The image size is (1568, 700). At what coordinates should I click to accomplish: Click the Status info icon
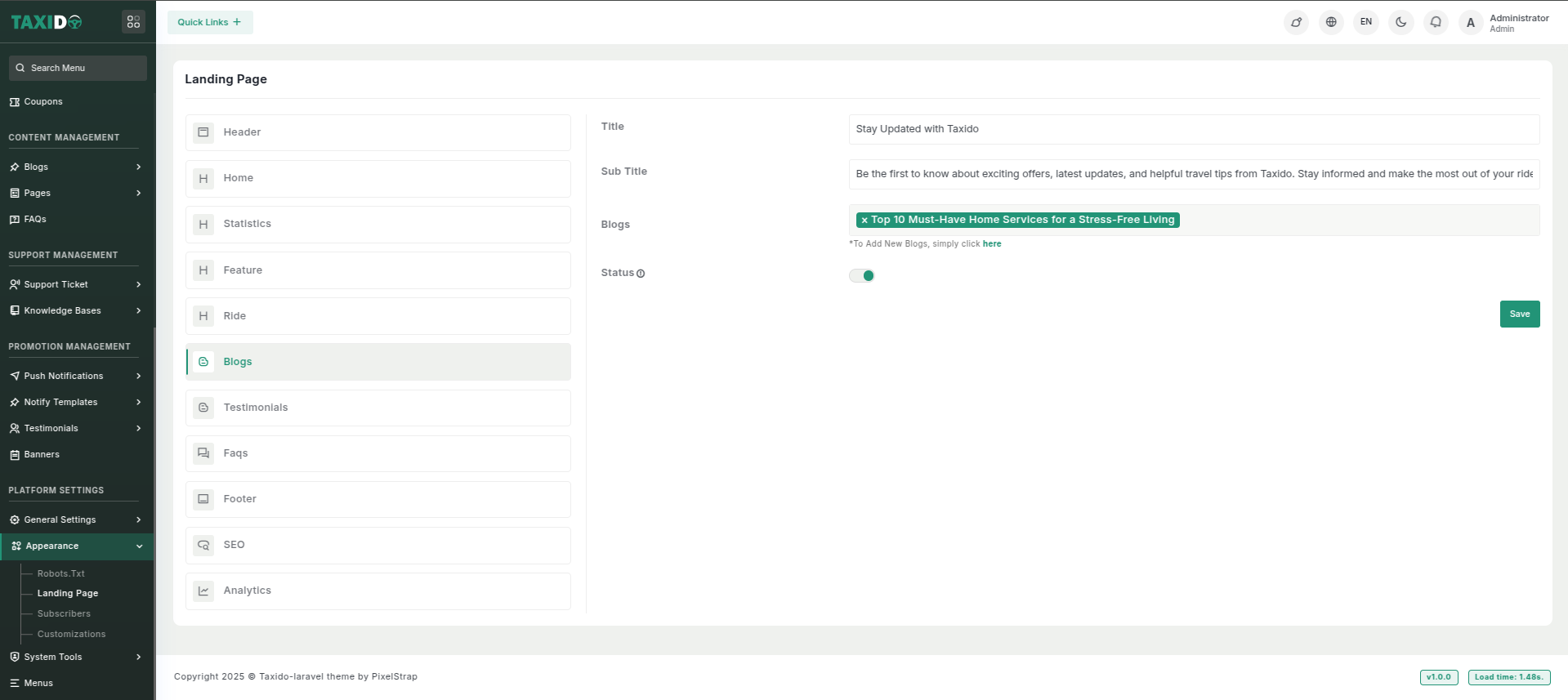point(641,274)
